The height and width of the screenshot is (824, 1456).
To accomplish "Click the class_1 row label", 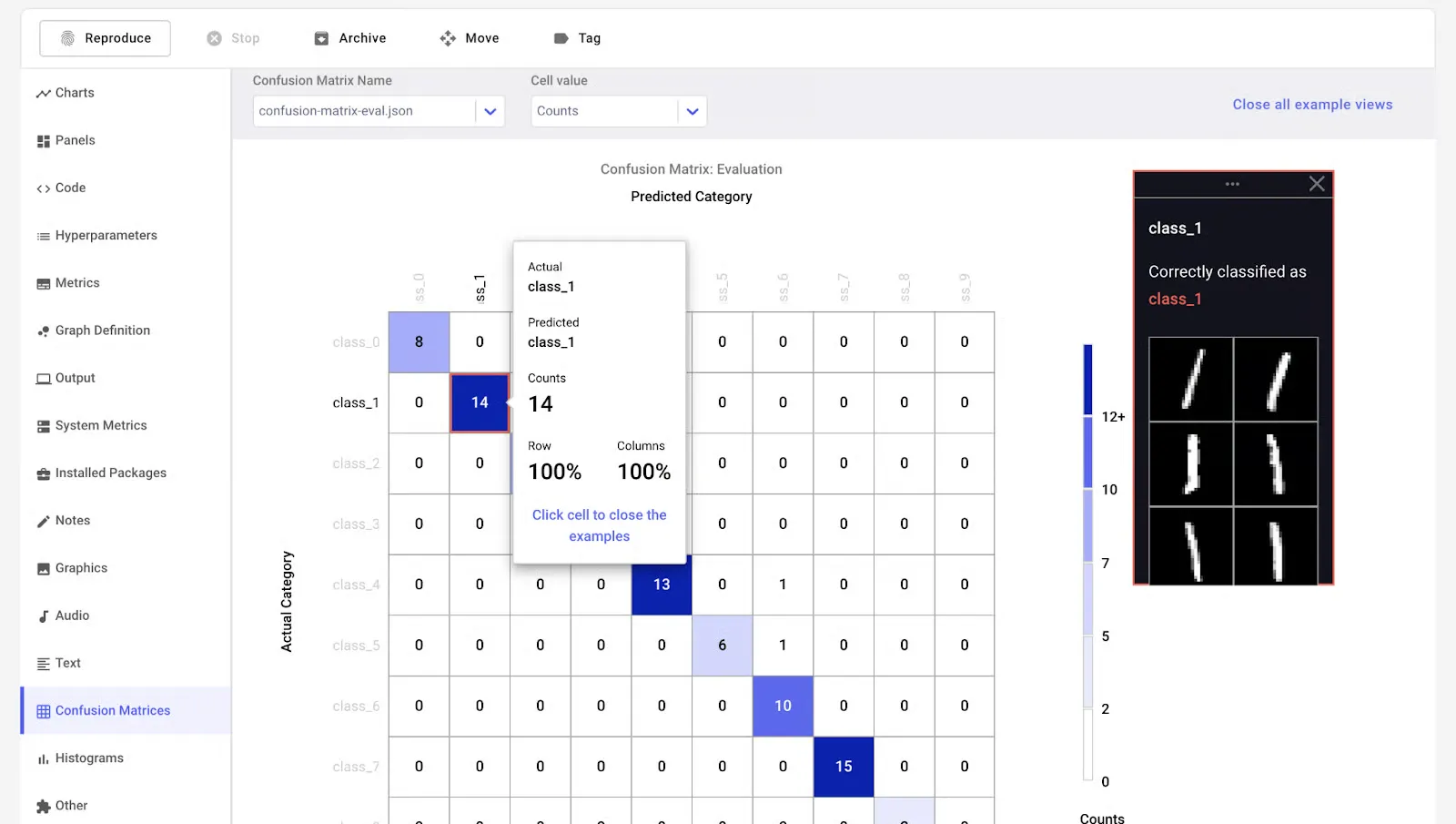I will coord(356,402).
